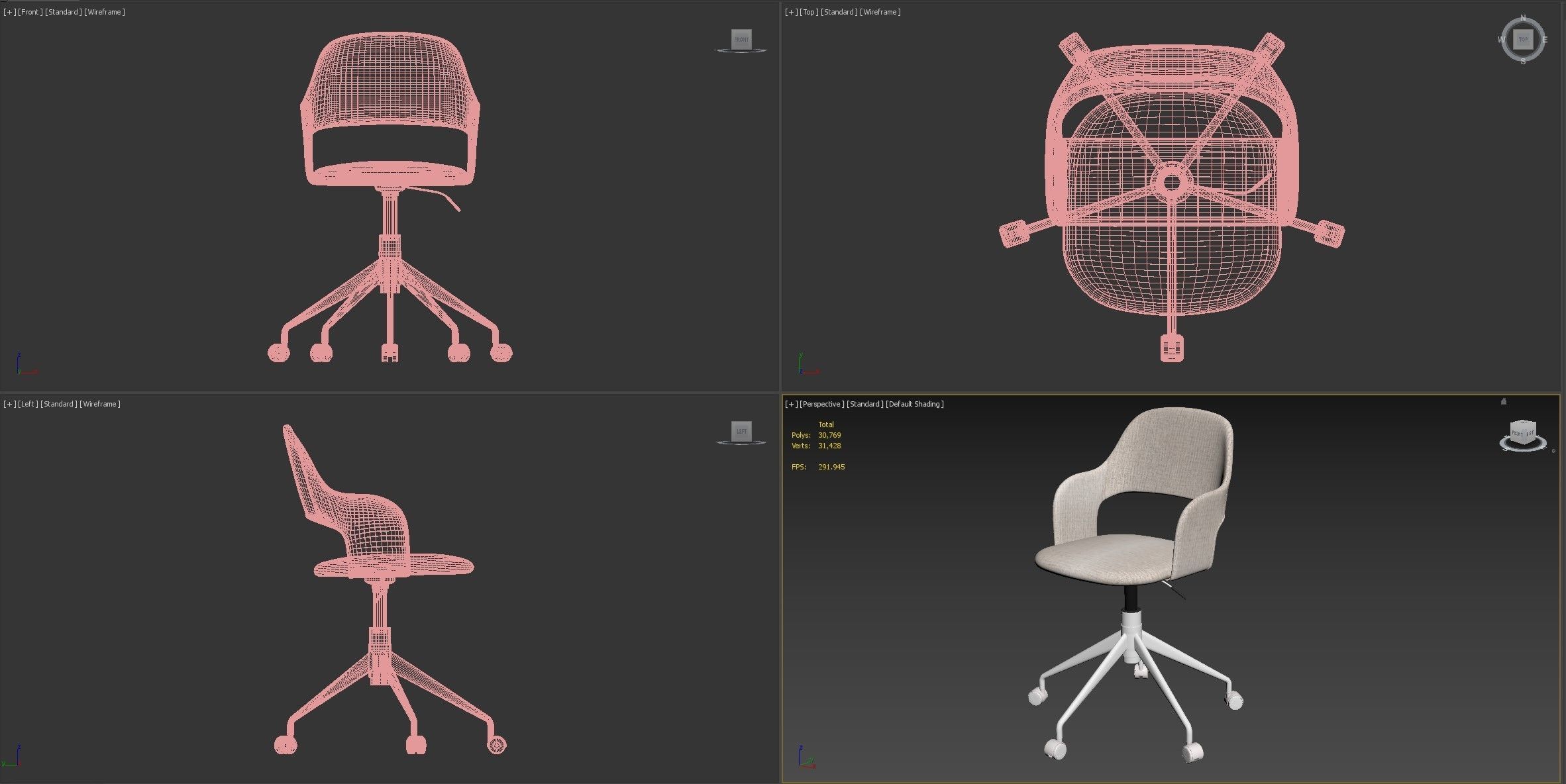Open the [Top] point-of-view viewport menu
This screenshot has width=1566, height=784.
pos(808,11)
